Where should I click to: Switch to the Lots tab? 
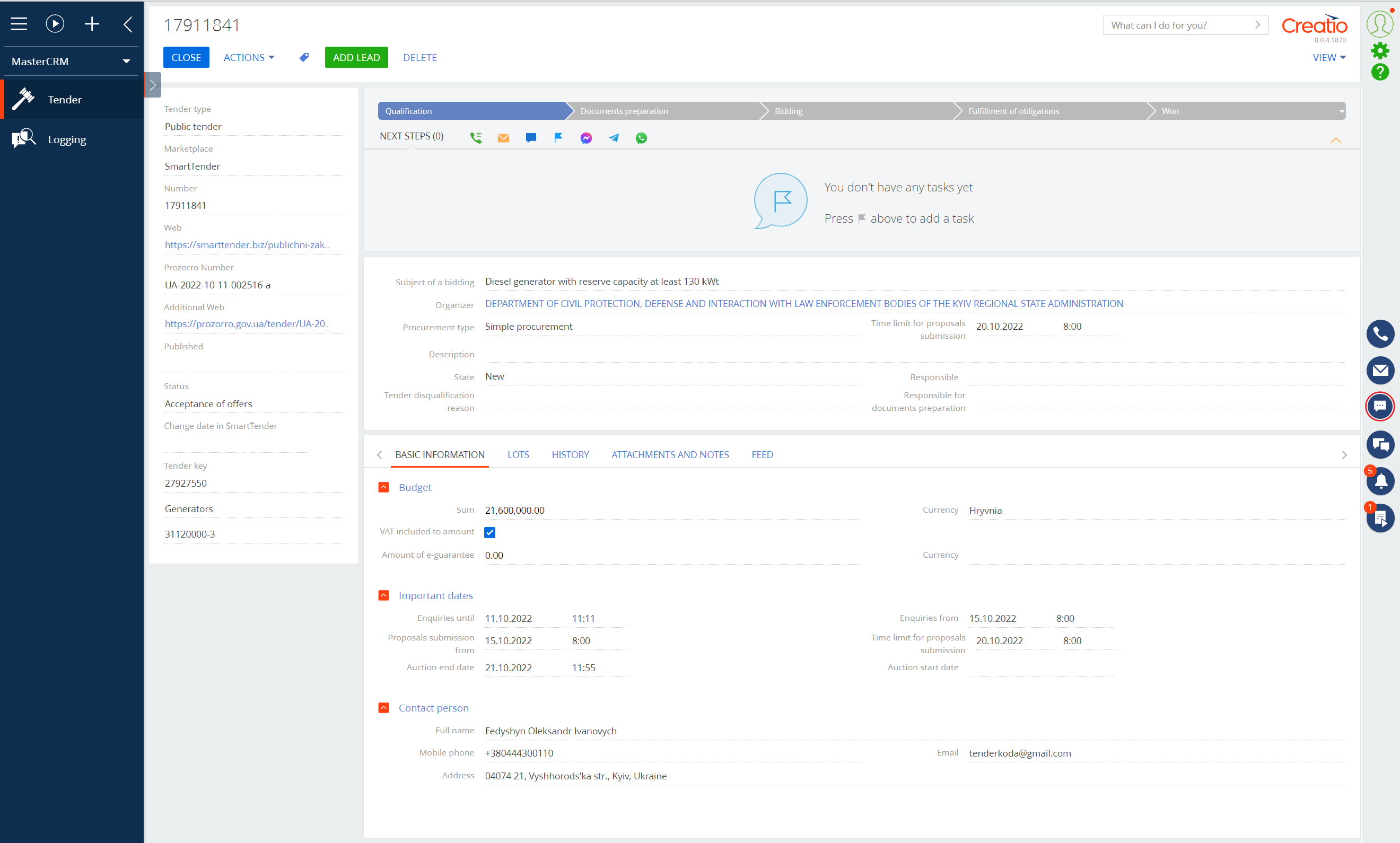tap(518, 454)
